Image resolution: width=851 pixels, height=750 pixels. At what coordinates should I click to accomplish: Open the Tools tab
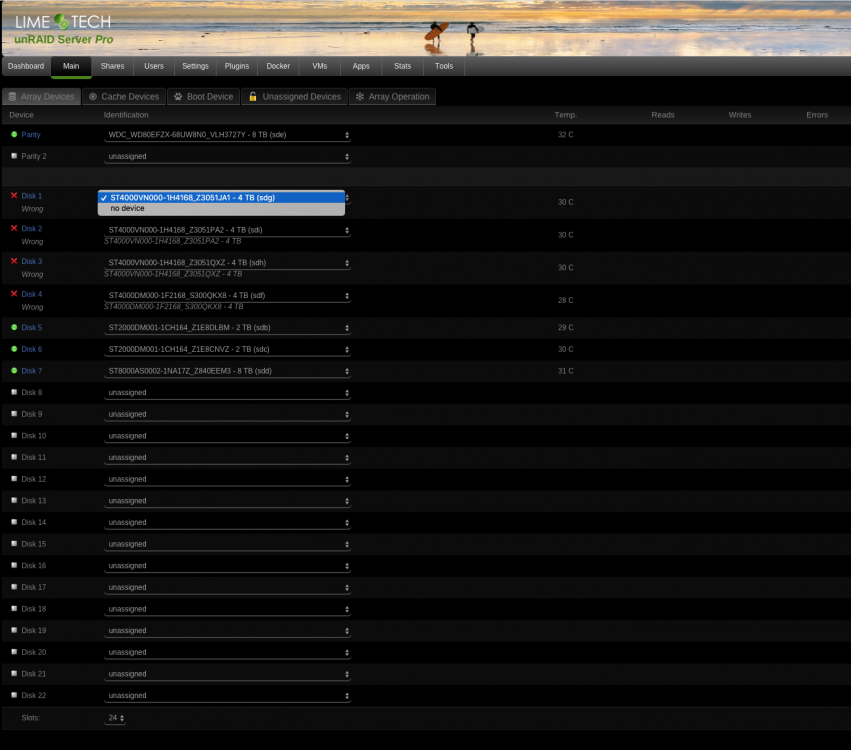click(444, 66)
